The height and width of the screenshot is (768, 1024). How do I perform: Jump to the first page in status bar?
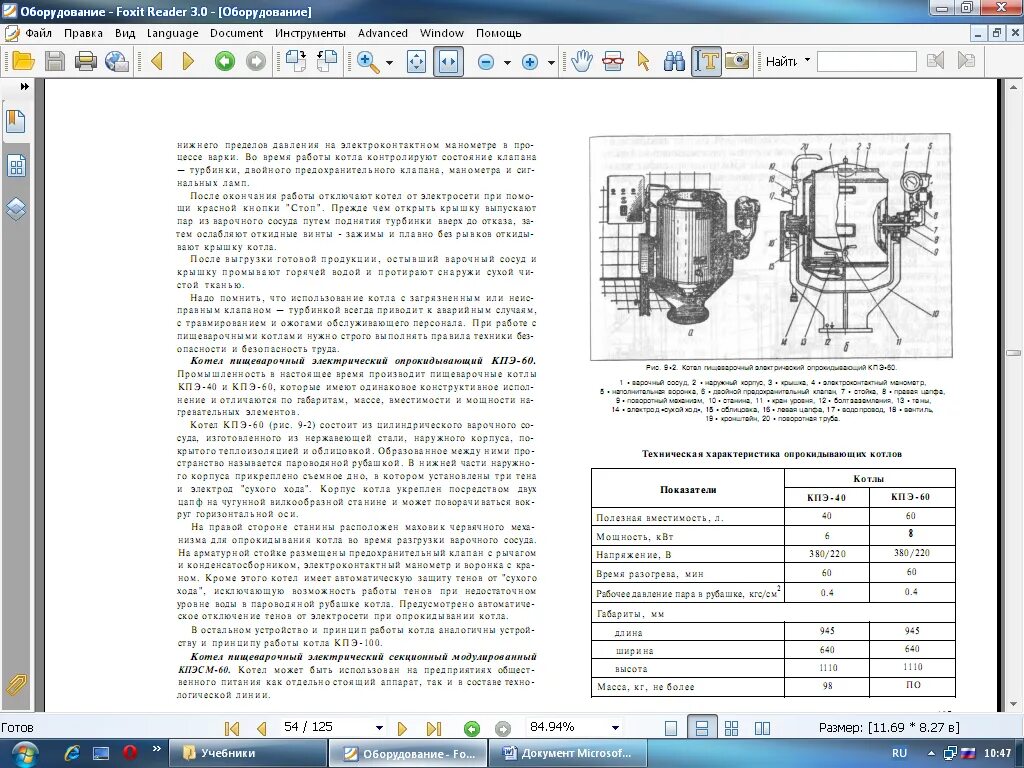(231, 728)
